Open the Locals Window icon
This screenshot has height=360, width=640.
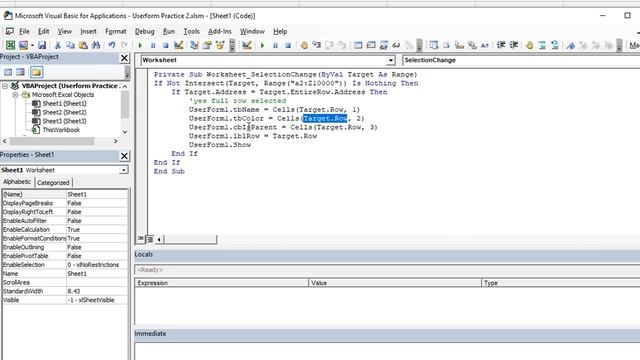coord(358,45)
